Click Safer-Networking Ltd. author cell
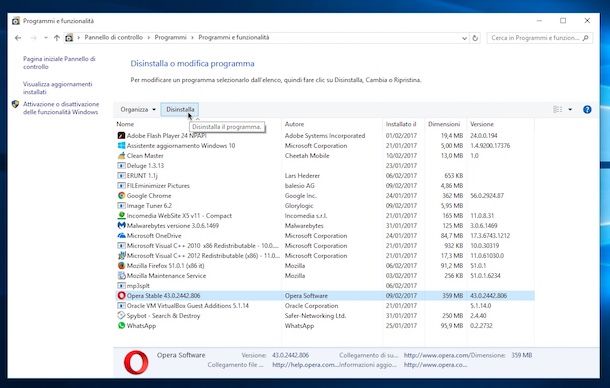The image size is (610, 388). (x=315, y=316)
